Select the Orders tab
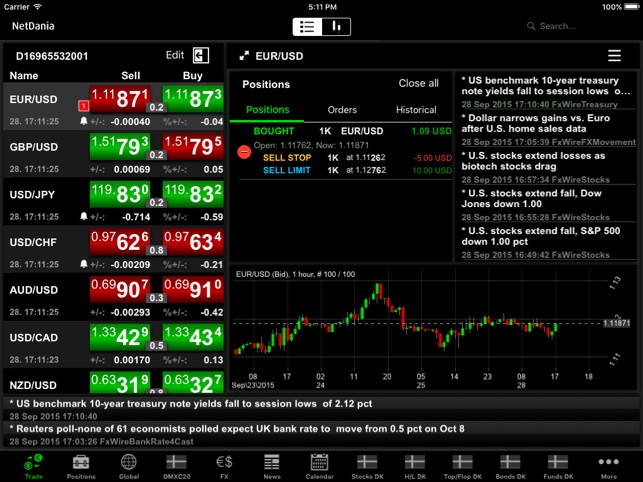This screenshot has width=643, height=482. [342, 110]
